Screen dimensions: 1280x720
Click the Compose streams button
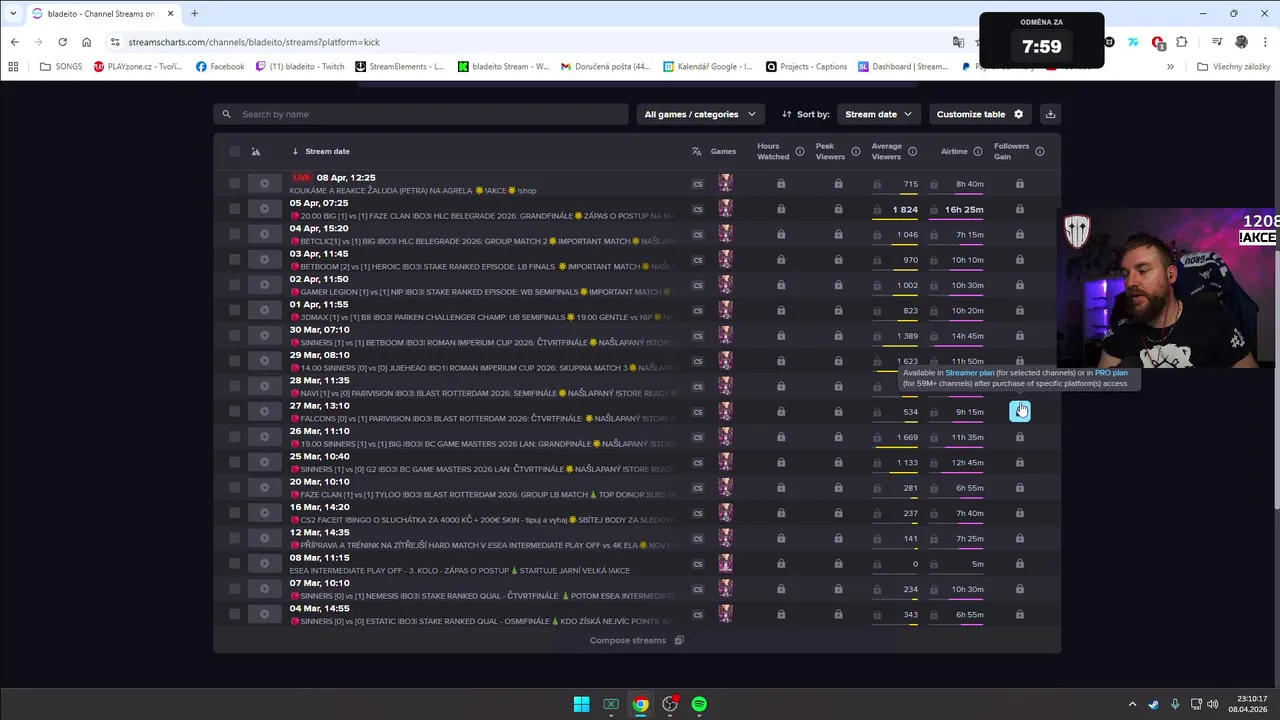coord(637,640)
